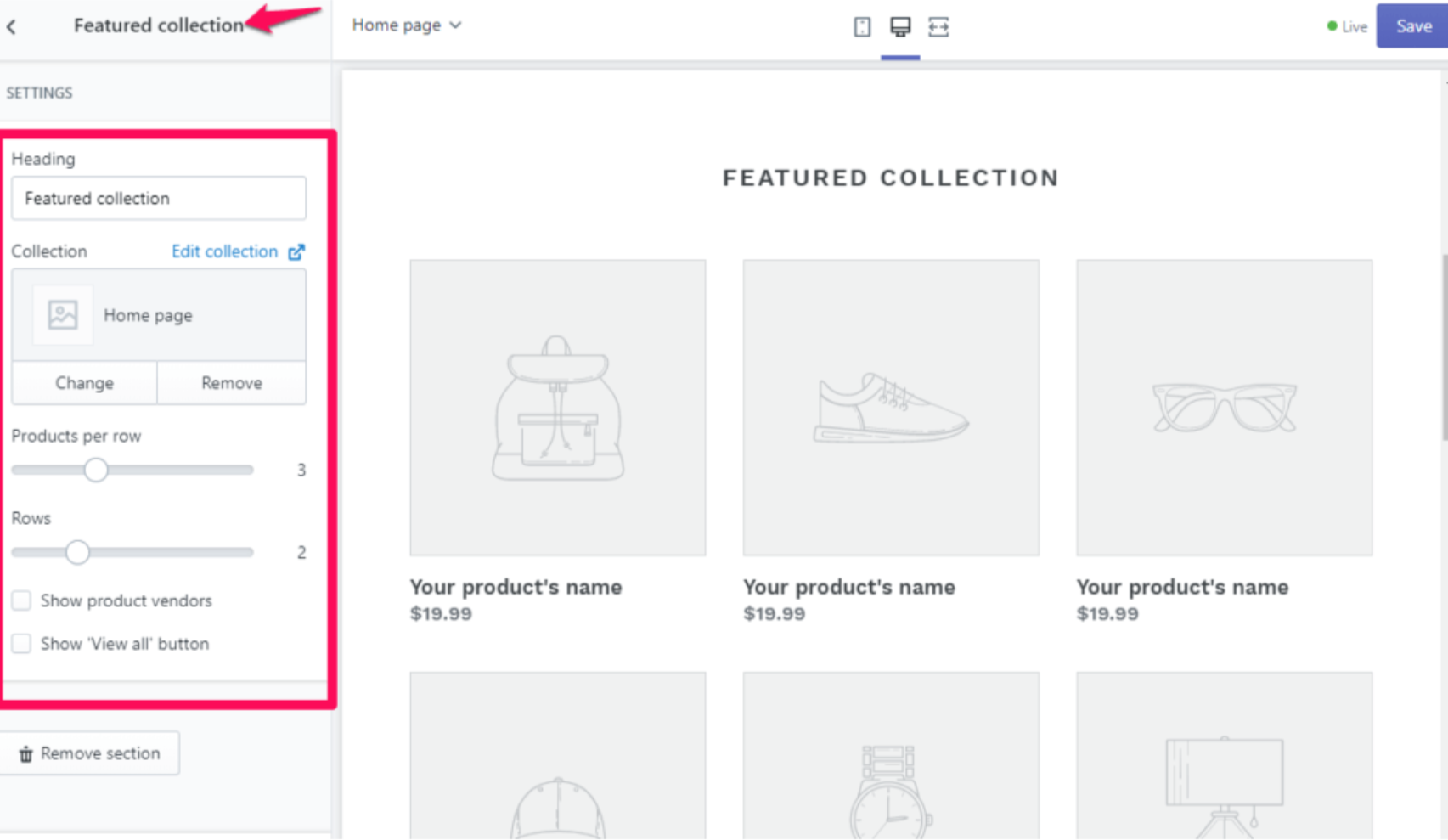Select the sneaker product thumbnail
Screen dimensions: 1448x840
[x=891, y=408]
